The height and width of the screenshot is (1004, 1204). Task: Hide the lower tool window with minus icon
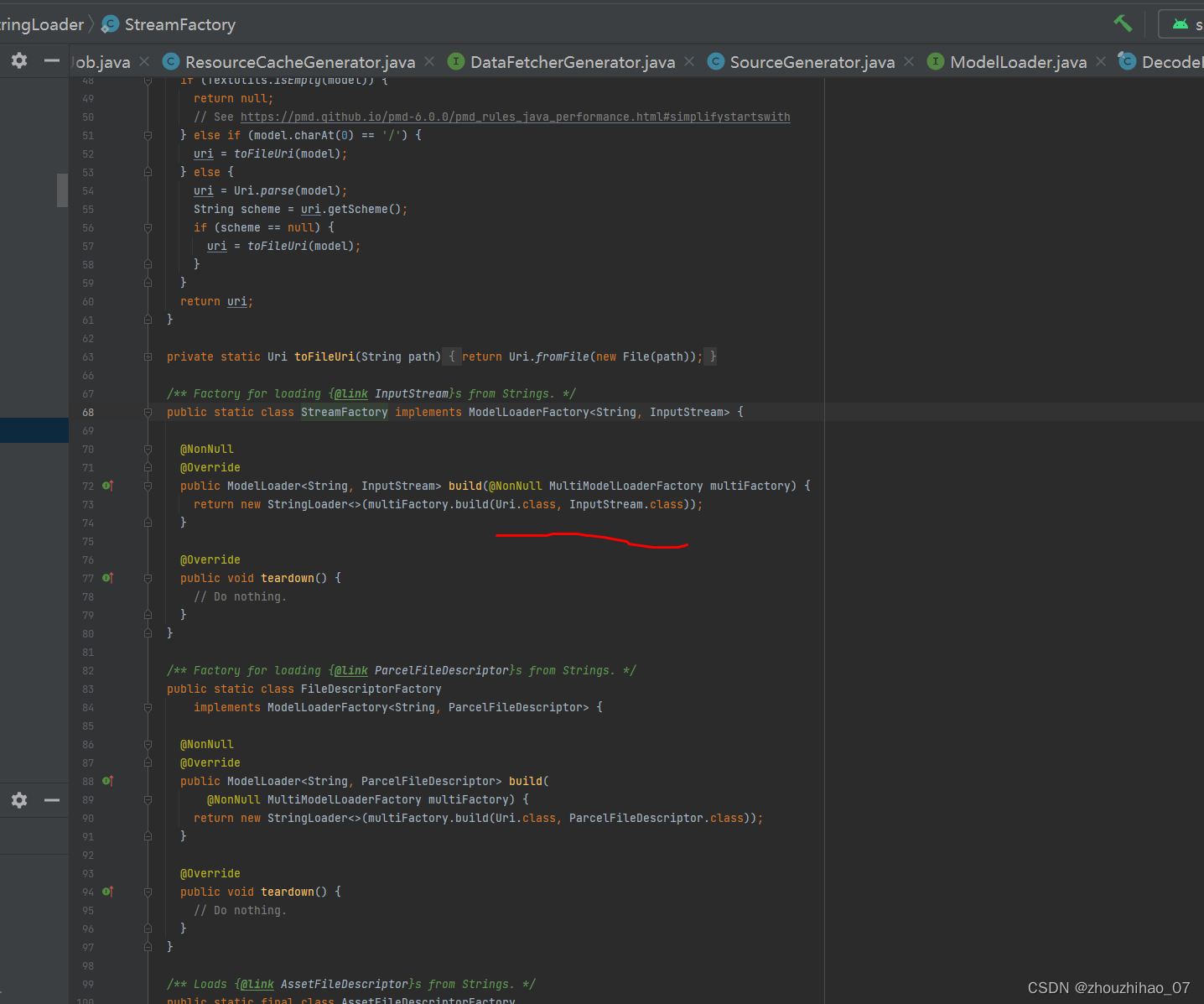(x=52, y=800)
